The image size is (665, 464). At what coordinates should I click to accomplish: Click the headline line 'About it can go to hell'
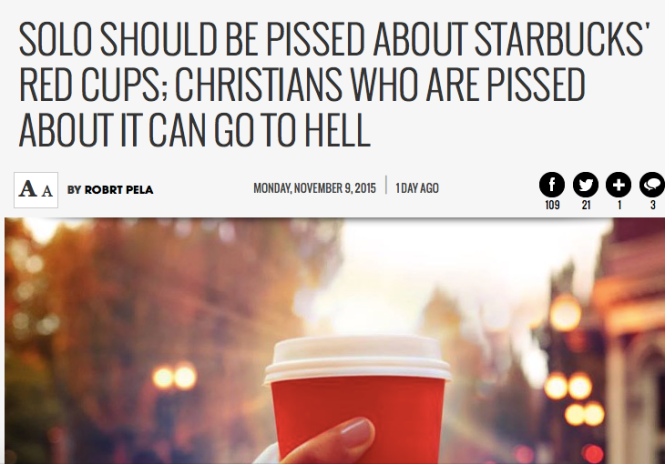pyautogui.click(x=195, y=130)
